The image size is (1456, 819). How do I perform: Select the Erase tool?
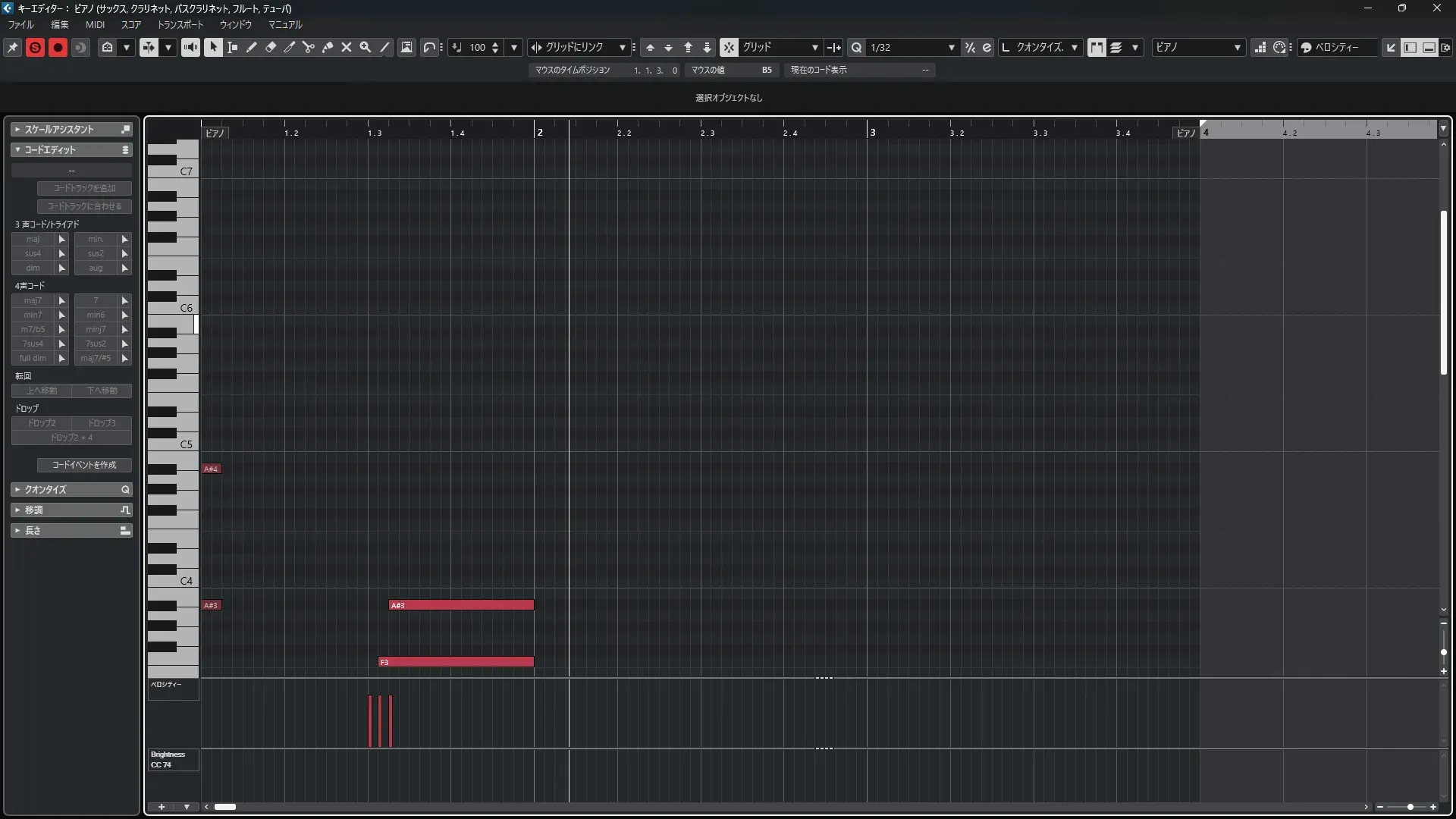[271, 47]
